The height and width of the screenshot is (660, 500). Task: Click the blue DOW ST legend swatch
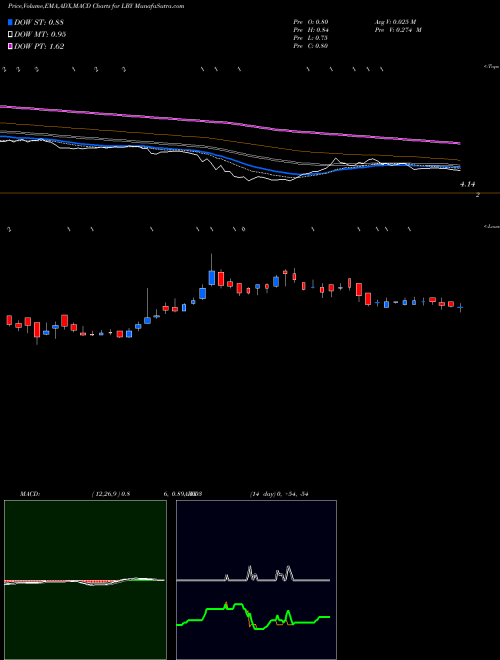tap(10, 22)
